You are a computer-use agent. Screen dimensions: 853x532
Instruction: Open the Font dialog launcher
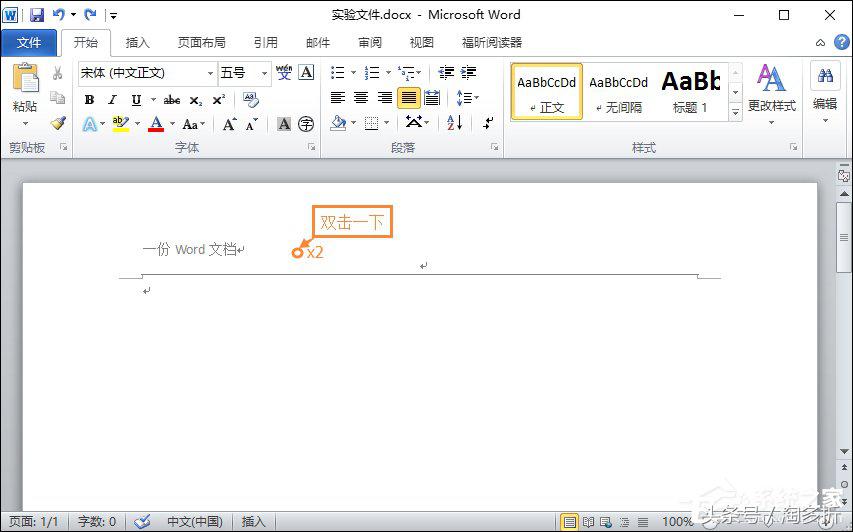pos(312,147)
